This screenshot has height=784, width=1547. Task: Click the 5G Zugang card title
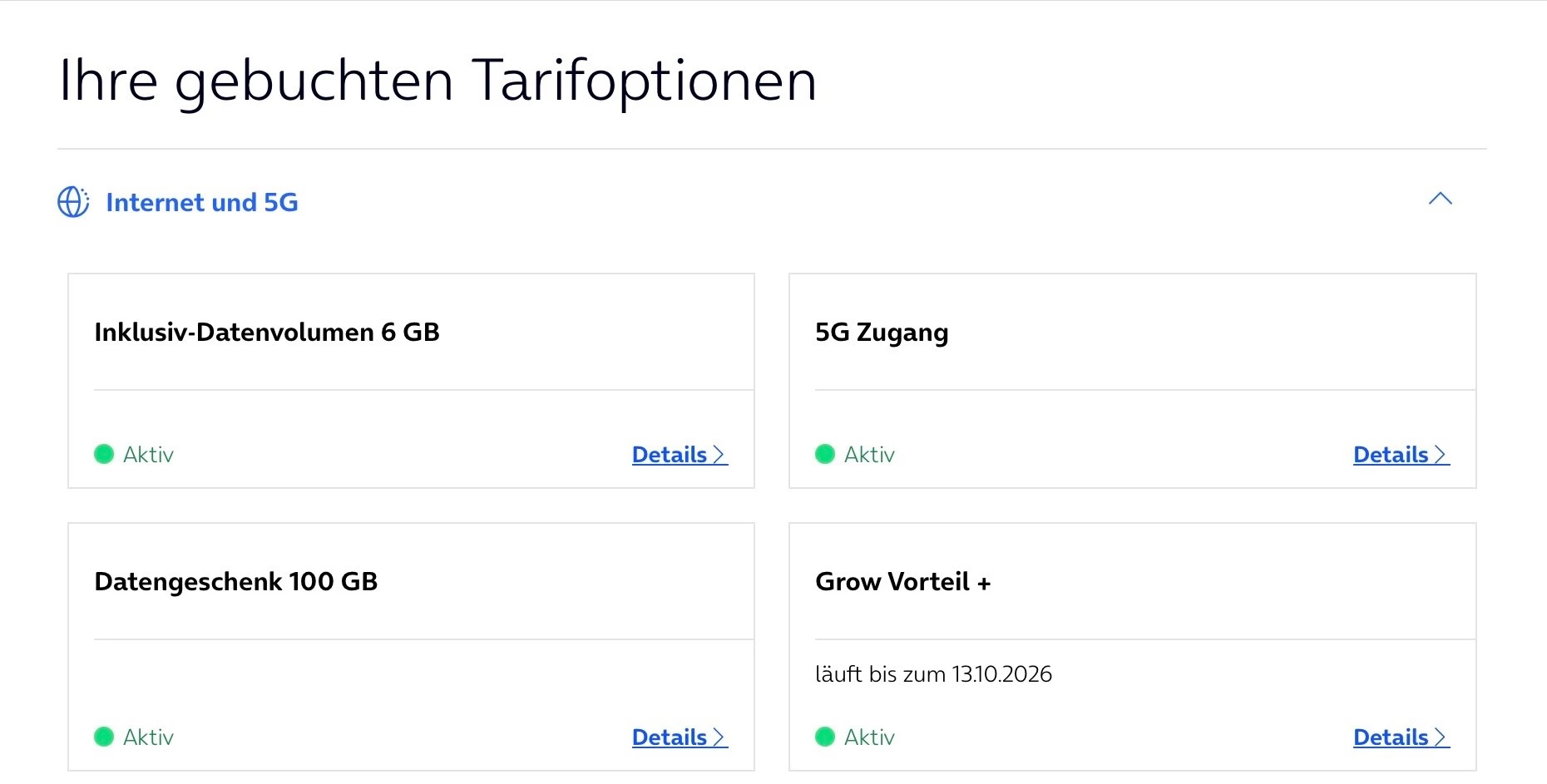point(882,333)
